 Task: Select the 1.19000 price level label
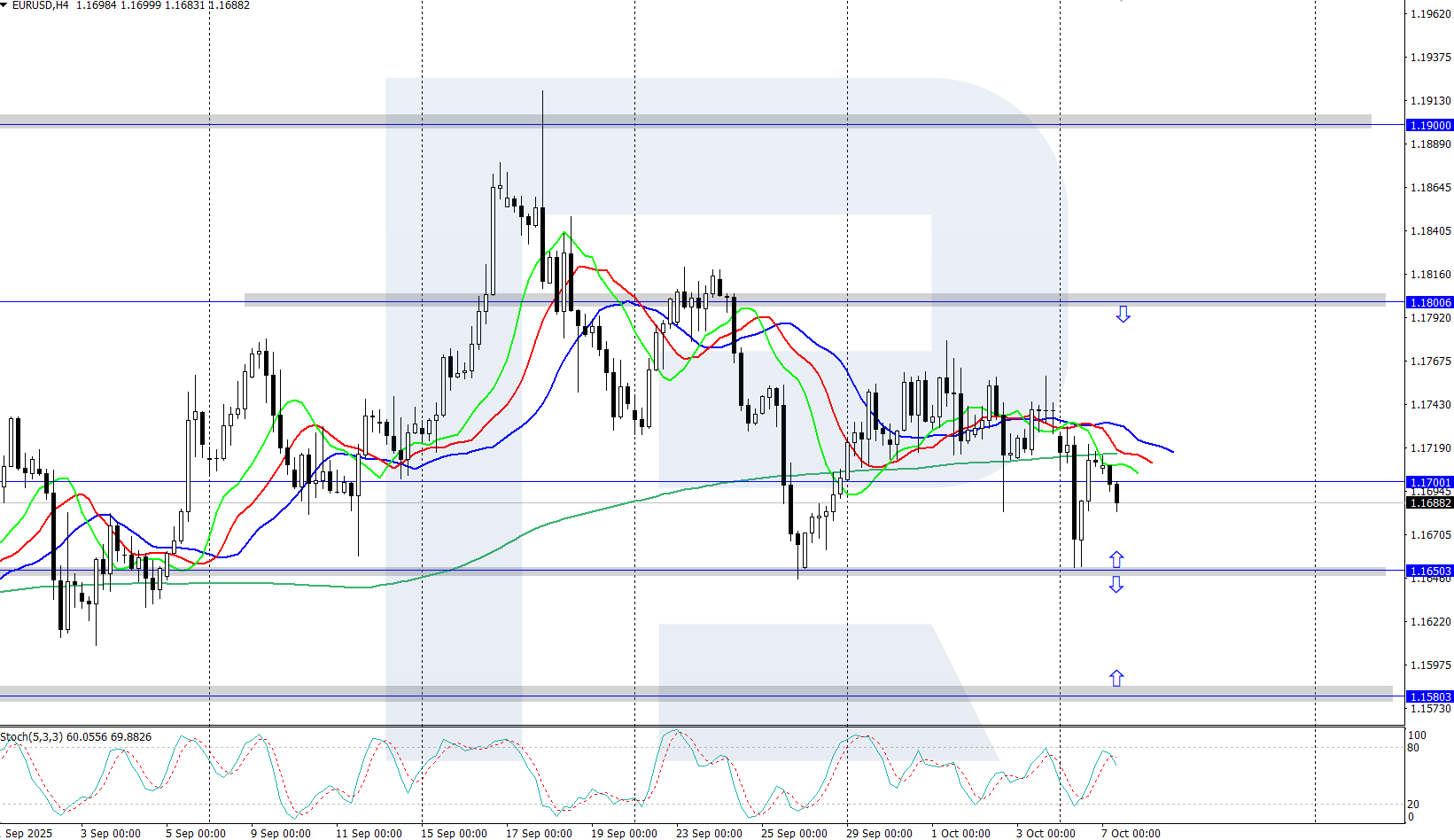coord(1430,126)
